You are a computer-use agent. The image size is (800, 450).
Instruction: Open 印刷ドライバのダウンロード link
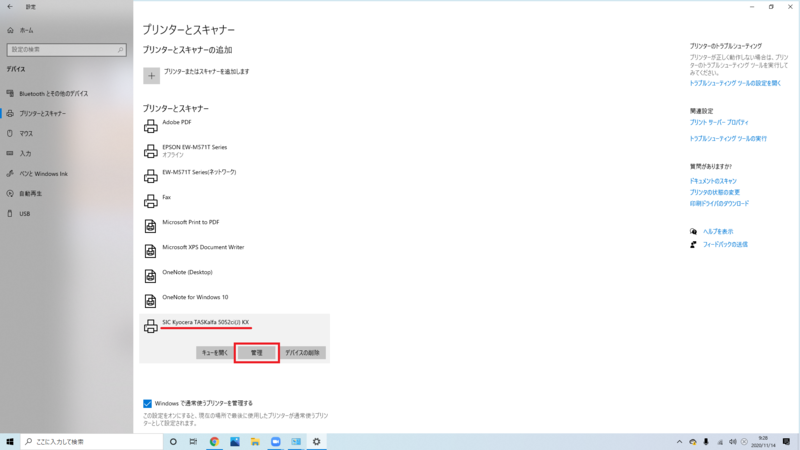tap(719, 204)
